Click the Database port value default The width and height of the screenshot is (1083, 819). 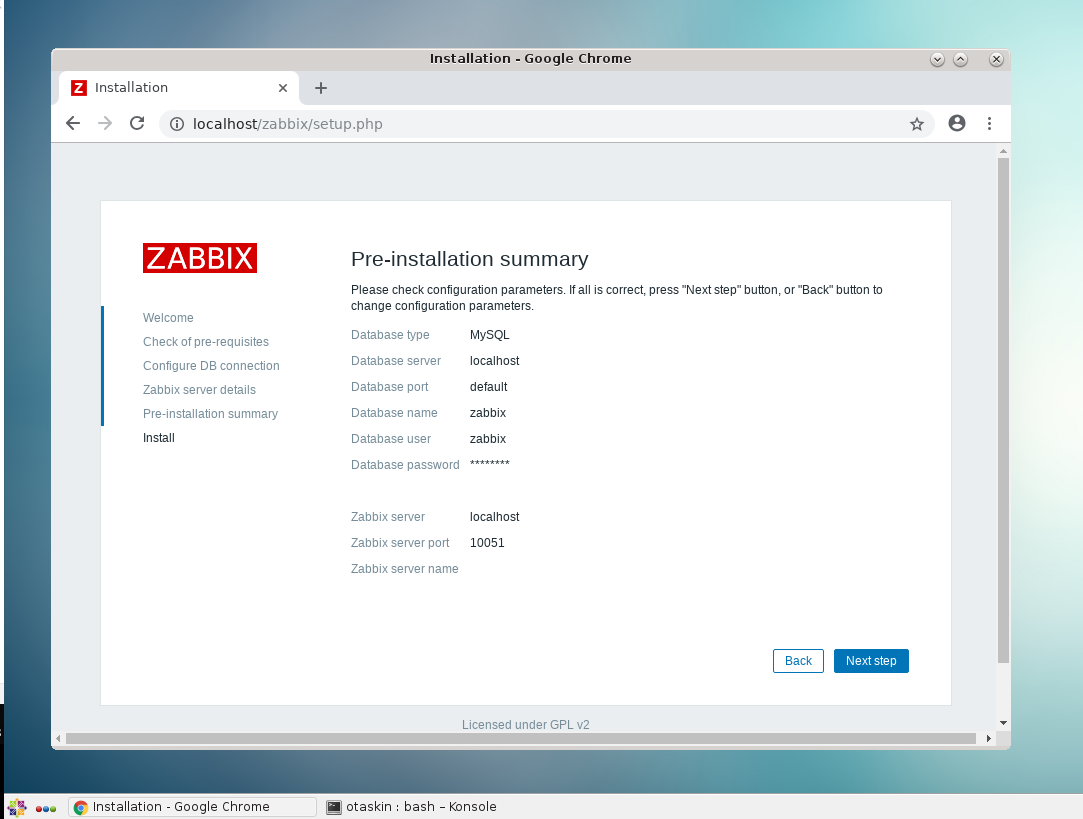(x=488, y=387)
